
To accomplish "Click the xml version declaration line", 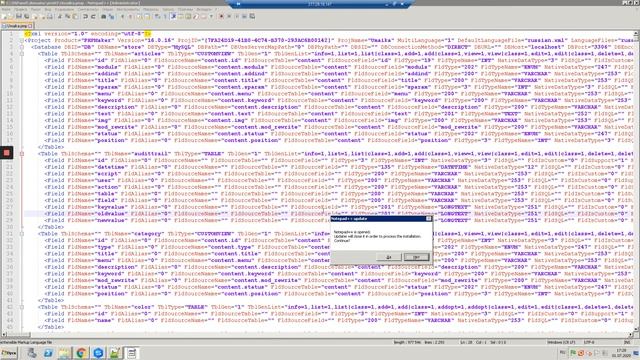I will 88,33.
